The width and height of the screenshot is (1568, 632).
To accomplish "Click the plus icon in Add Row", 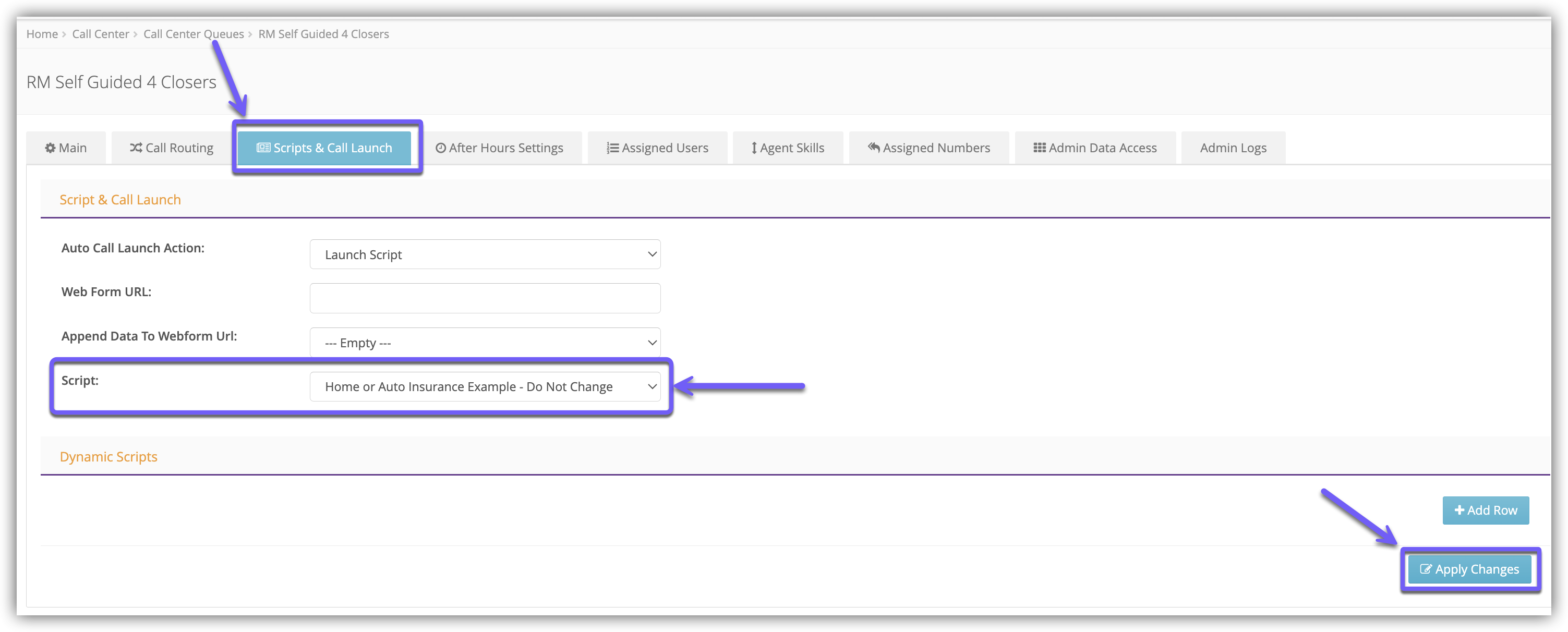I will pos(1459,511).
